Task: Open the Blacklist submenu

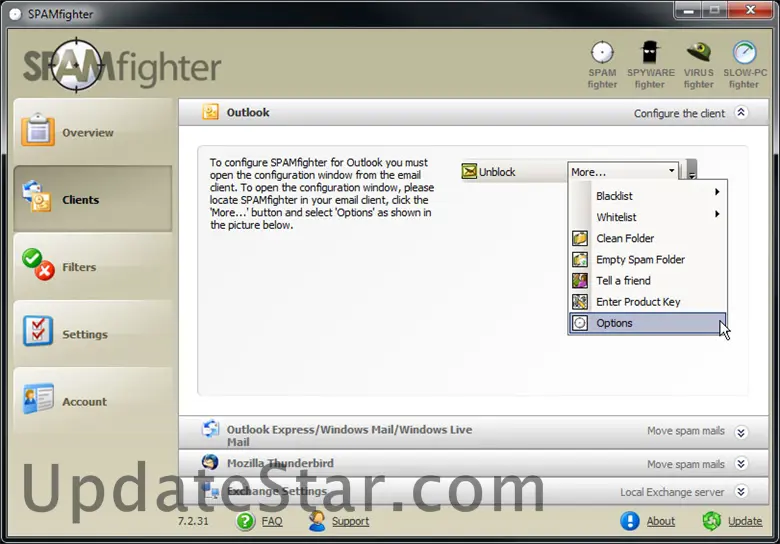Action: coord(647,195)
